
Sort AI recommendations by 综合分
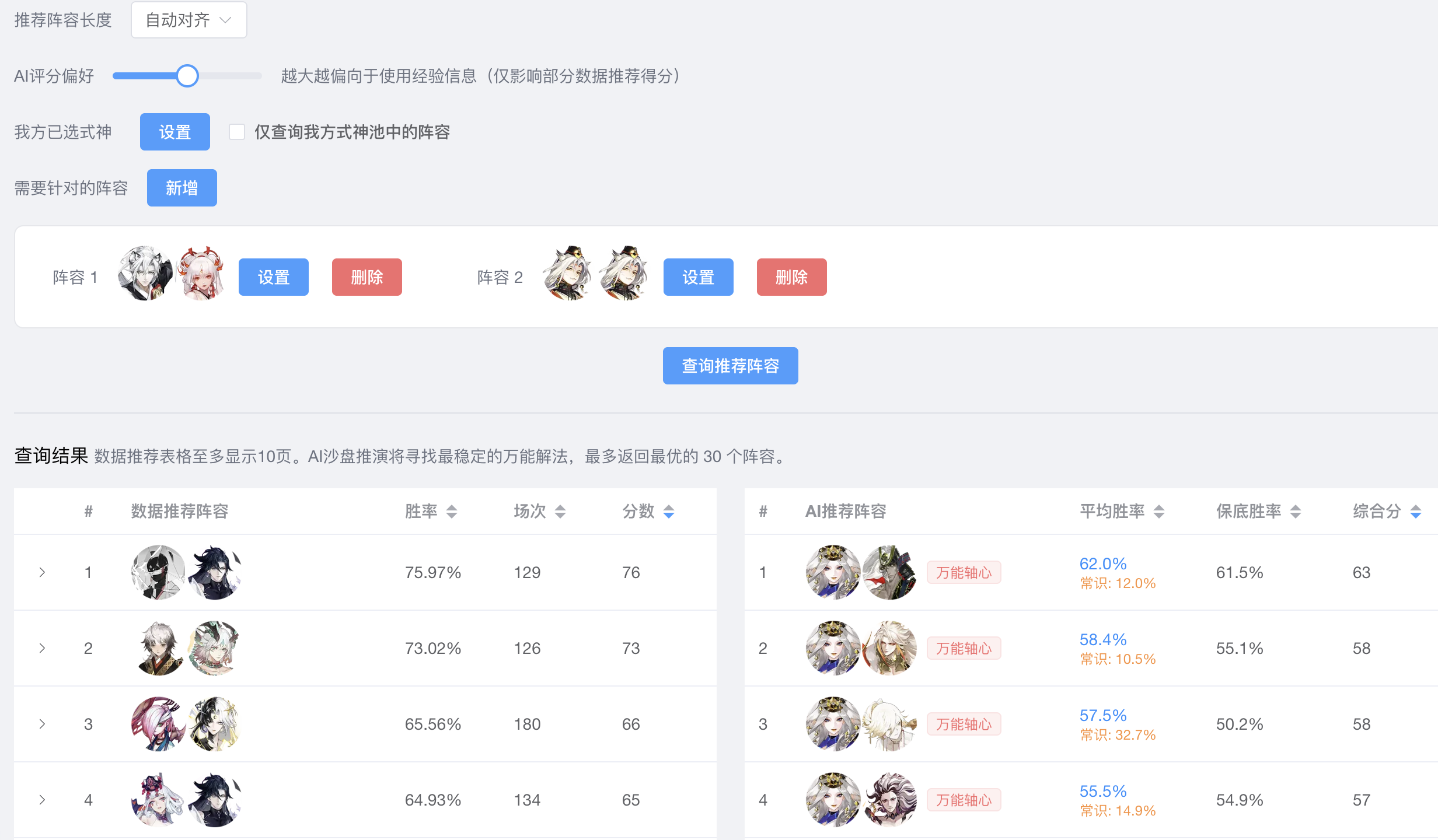[x=1415, y=512]
